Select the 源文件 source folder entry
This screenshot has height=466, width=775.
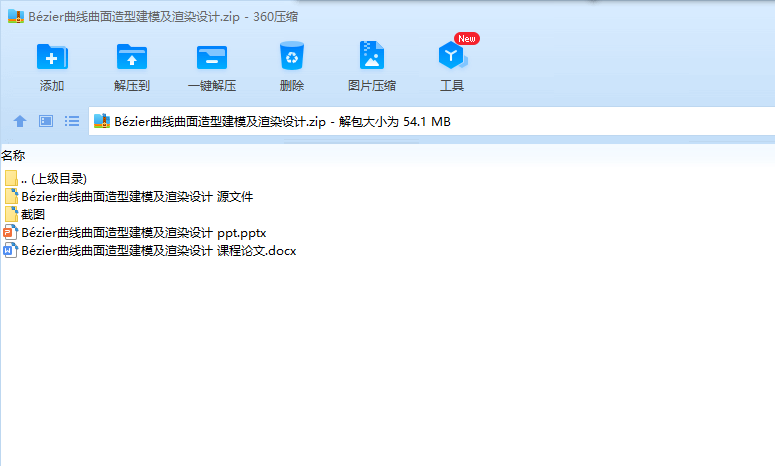129,197
